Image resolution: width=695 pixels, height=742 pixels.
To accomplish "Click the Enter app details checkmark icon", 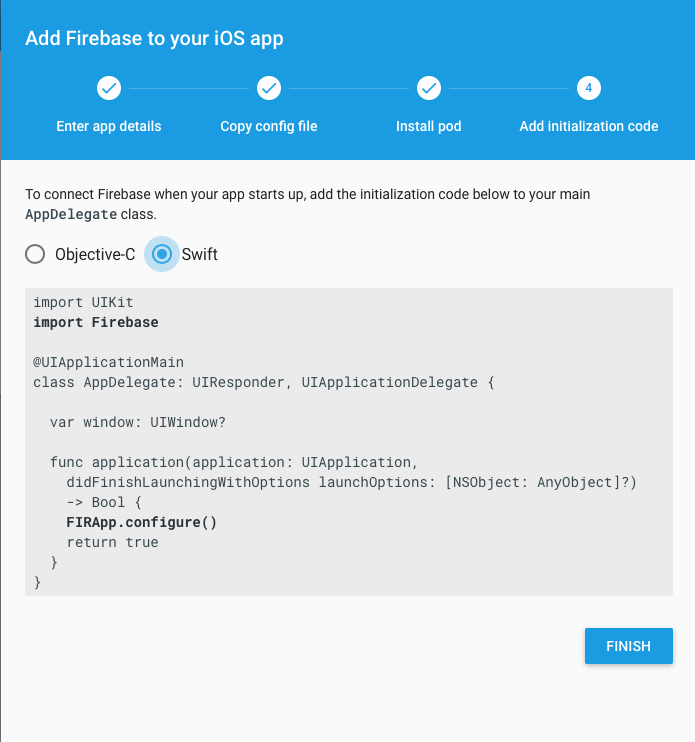I will [x=109, y=88].
